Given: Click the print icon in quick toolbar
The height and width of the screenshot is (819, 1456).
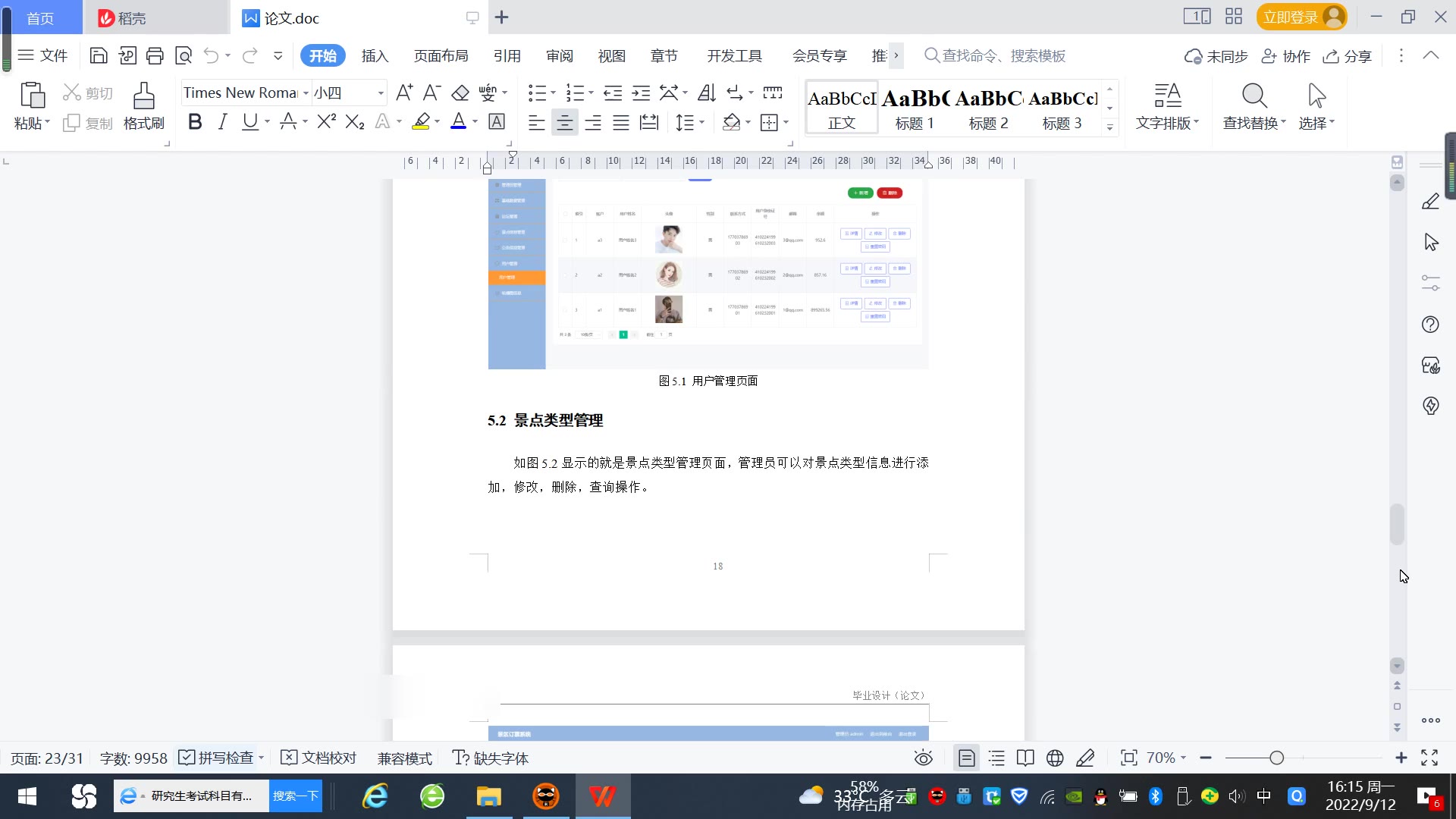Looking at the screenshot, I should tap(155, 55).
